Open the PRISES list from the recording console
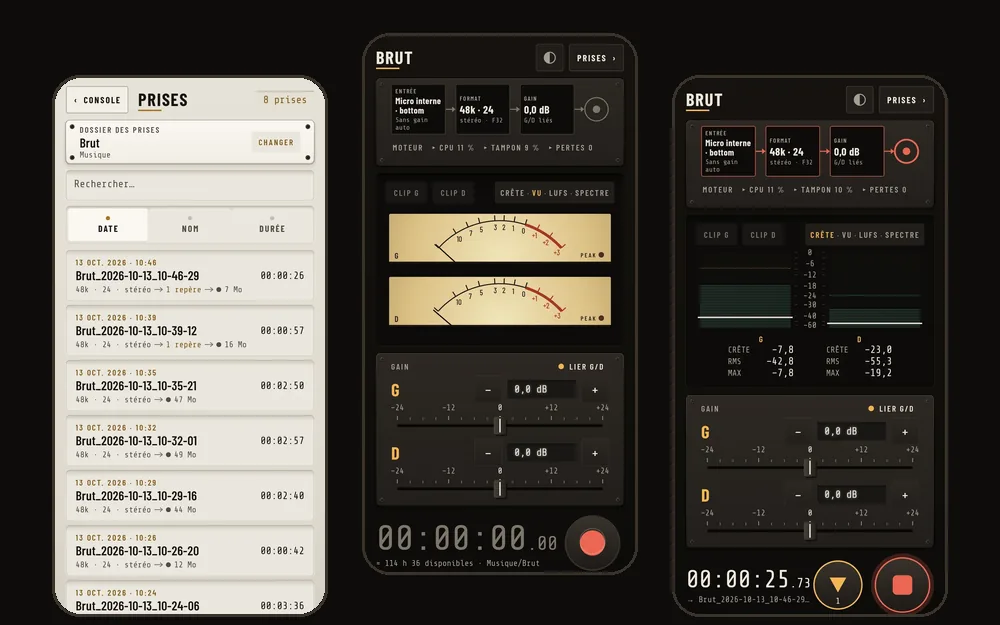This screenshot has width=1000, height=625. point(906,100)
